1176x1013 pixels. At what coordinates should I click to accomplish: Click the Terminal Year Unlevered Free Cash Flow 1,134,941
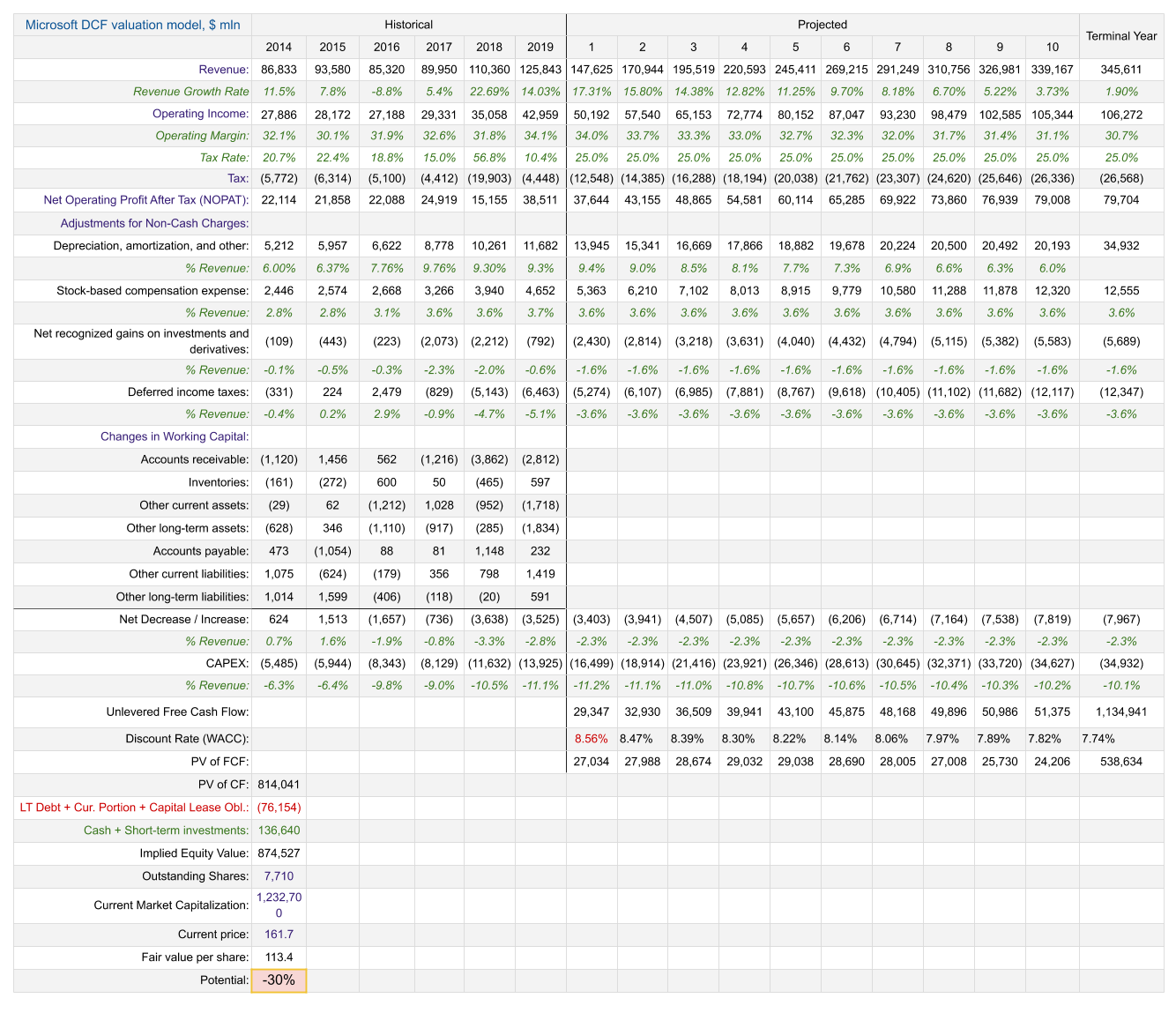click(x=1120, y=711)
